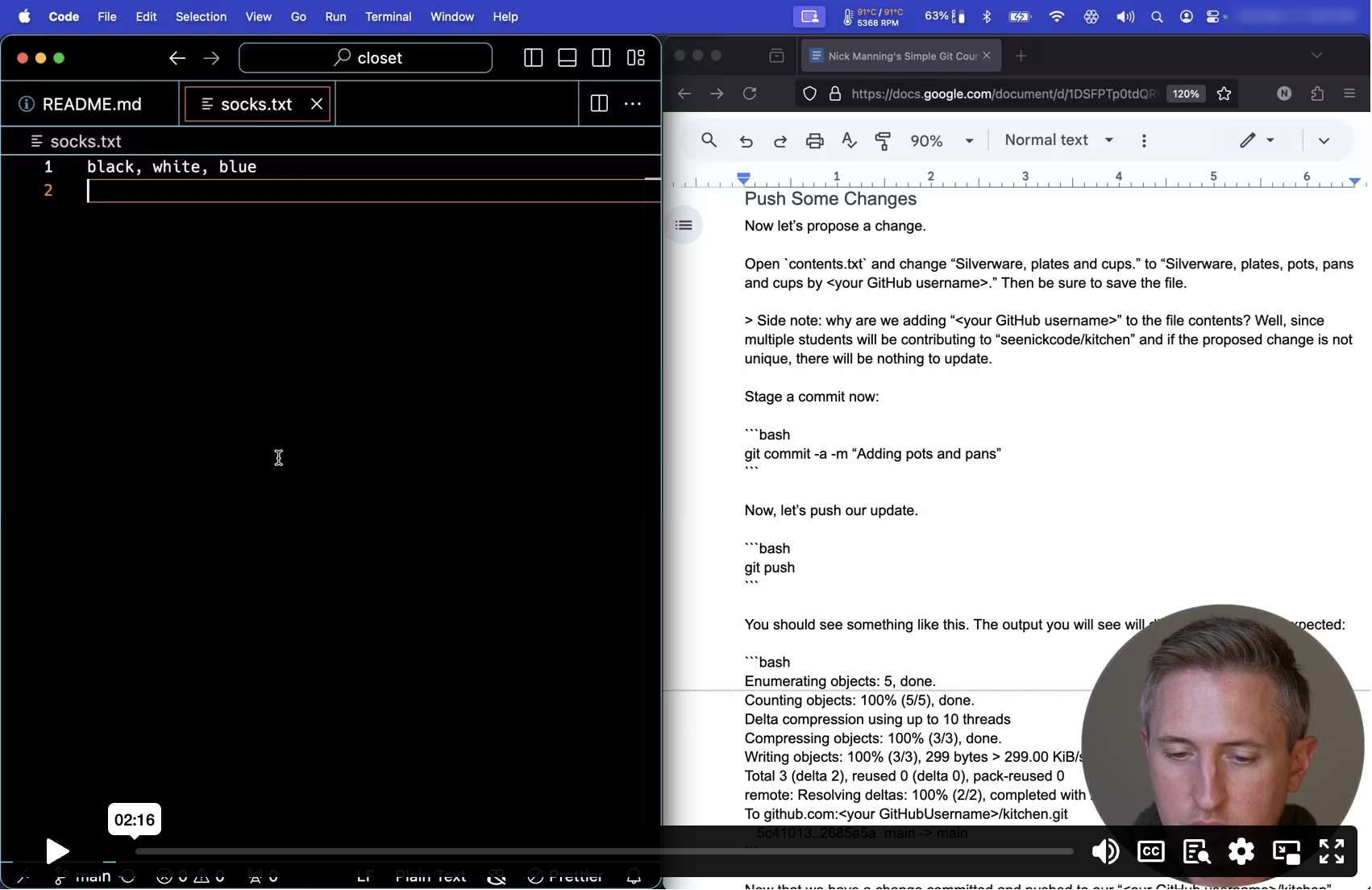Expand the browser list-all-tabs chevron
This screenshot has height=890, width=1372.
1316,56
